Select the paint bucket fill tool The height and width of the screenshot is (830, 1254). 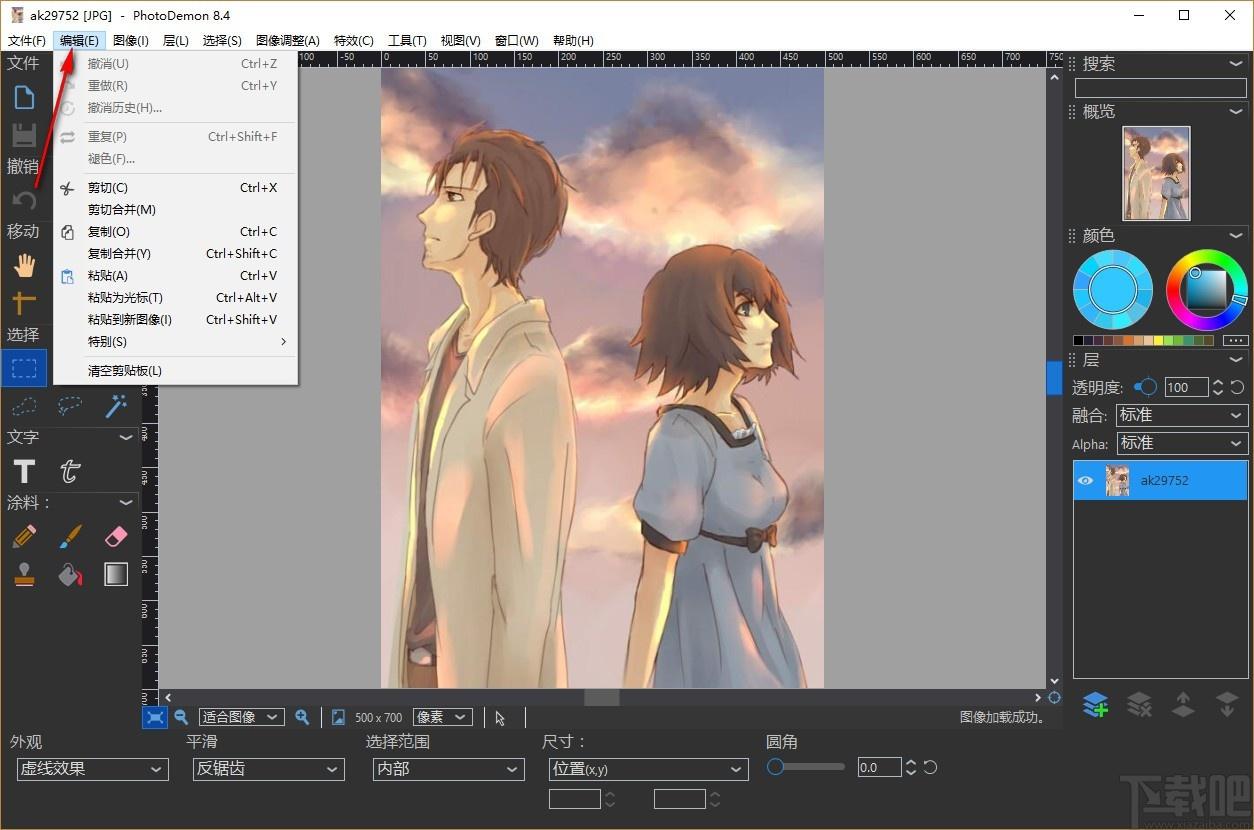point(70,574)
